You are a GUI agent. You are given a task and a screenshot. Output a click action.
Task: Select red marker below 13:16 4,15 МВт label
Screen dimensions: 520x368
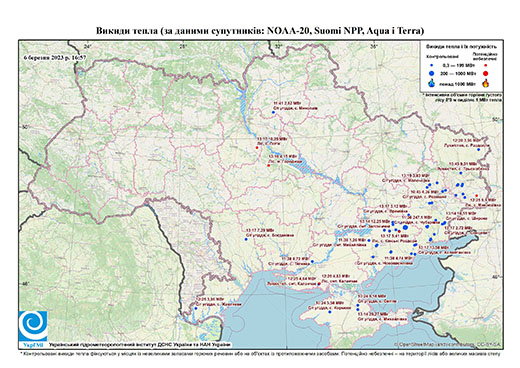click(269, 165)
